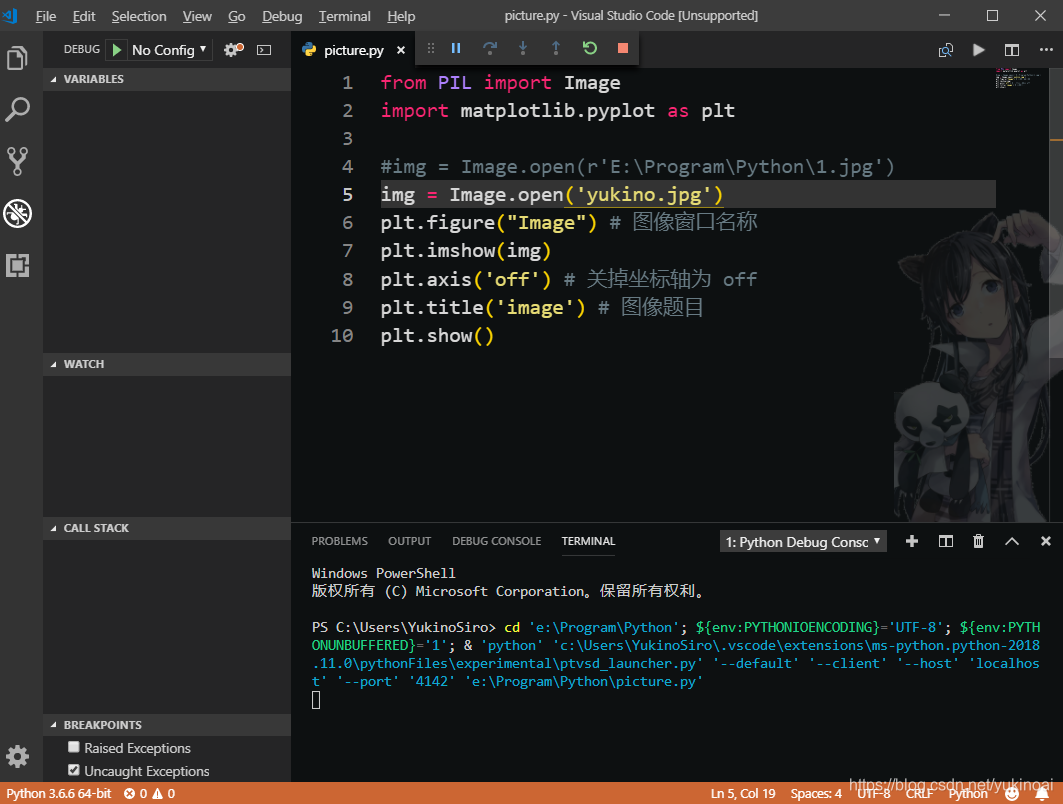
Task: Step into in the debug toolbar
Action: [523, 48]
